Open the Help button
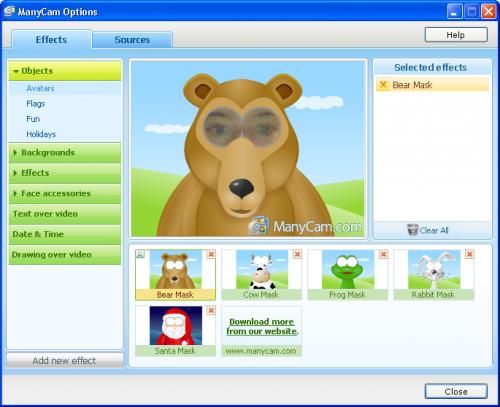The height and width of the screenshot is (407, 500). tap(456, 35)
